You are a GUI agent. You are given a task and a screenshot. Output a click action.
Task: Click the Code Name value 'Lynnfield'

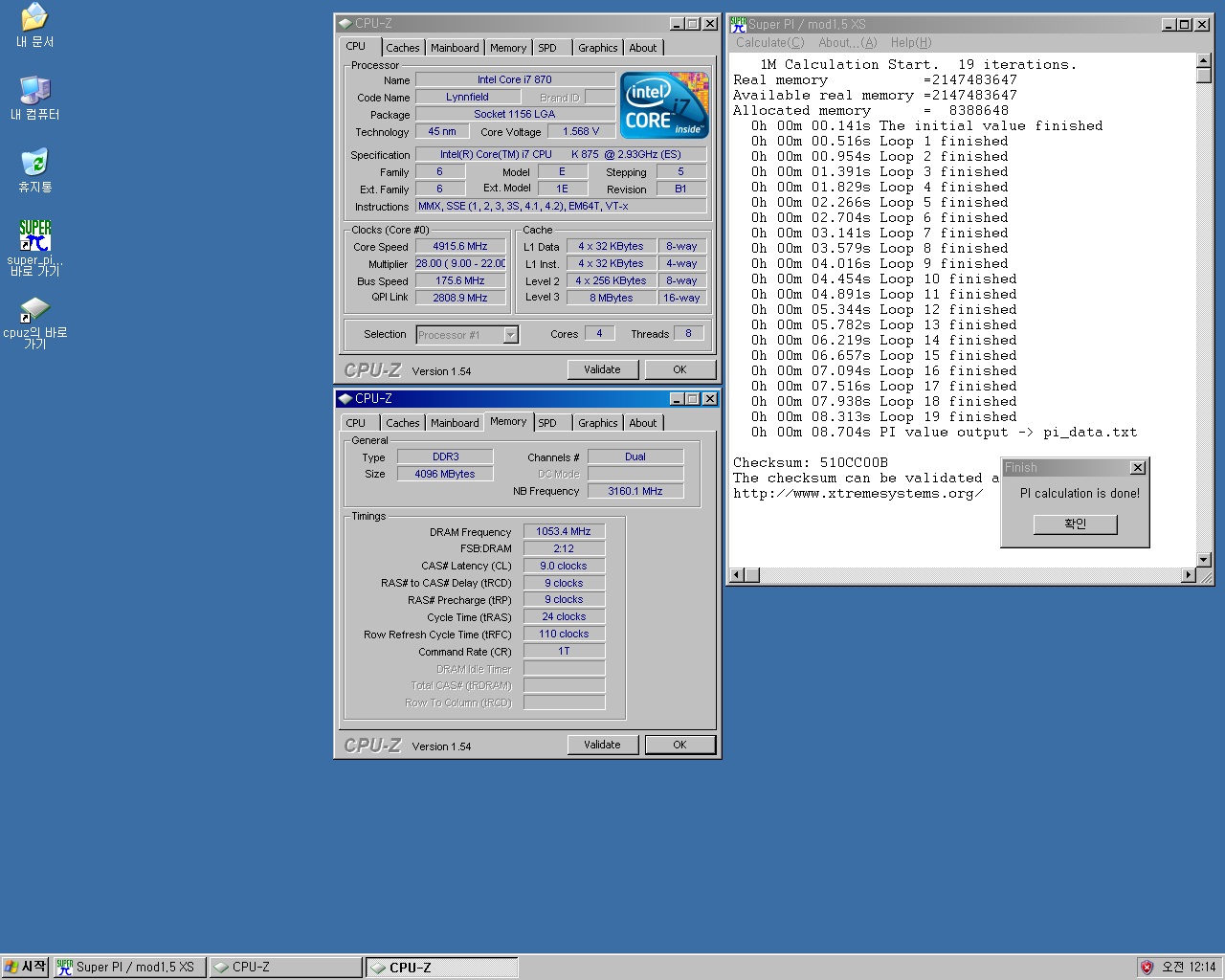pyautogui.click(x=467, y=97)
